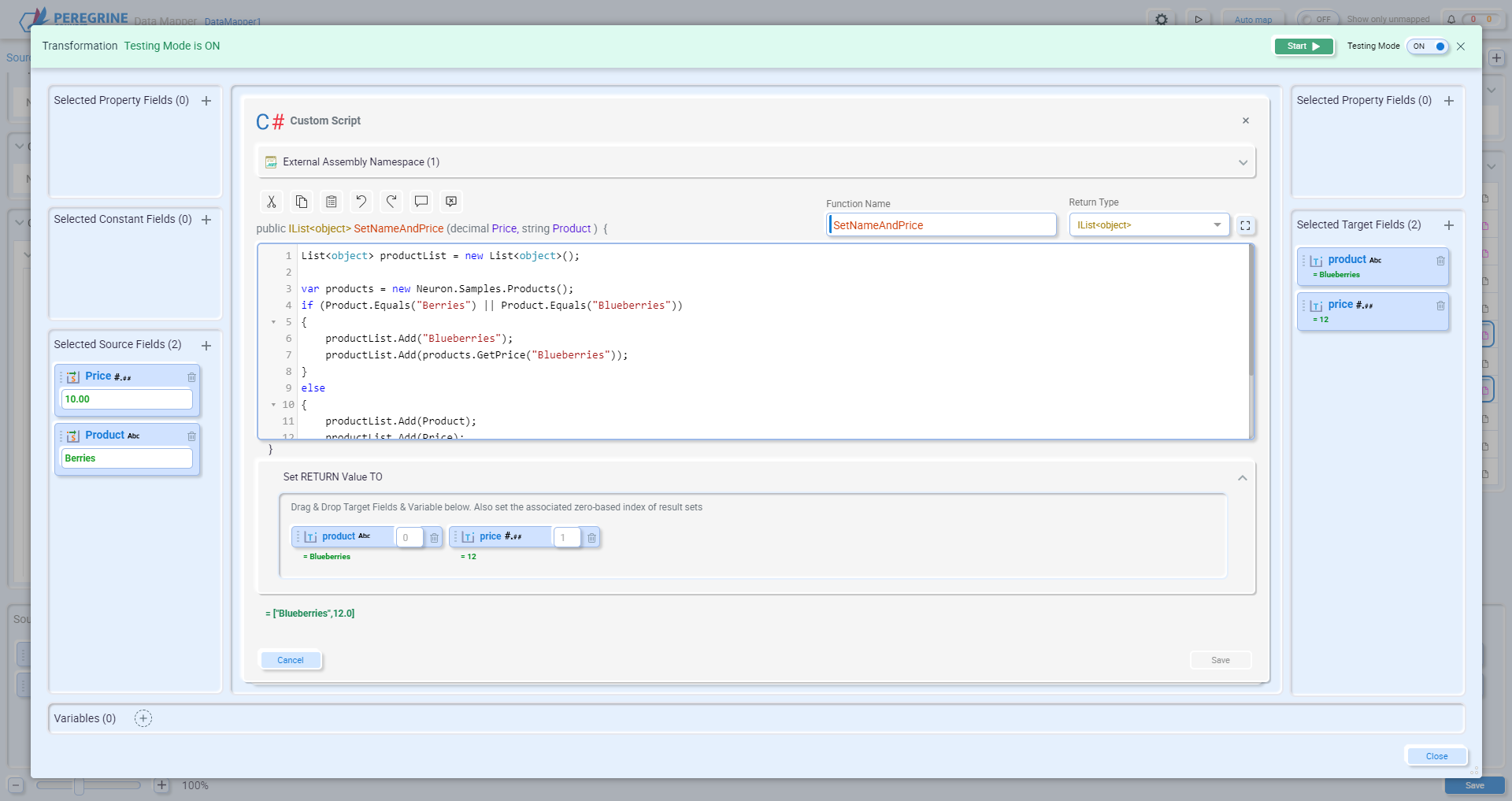Close the Transformation dialog with X

1461,46
